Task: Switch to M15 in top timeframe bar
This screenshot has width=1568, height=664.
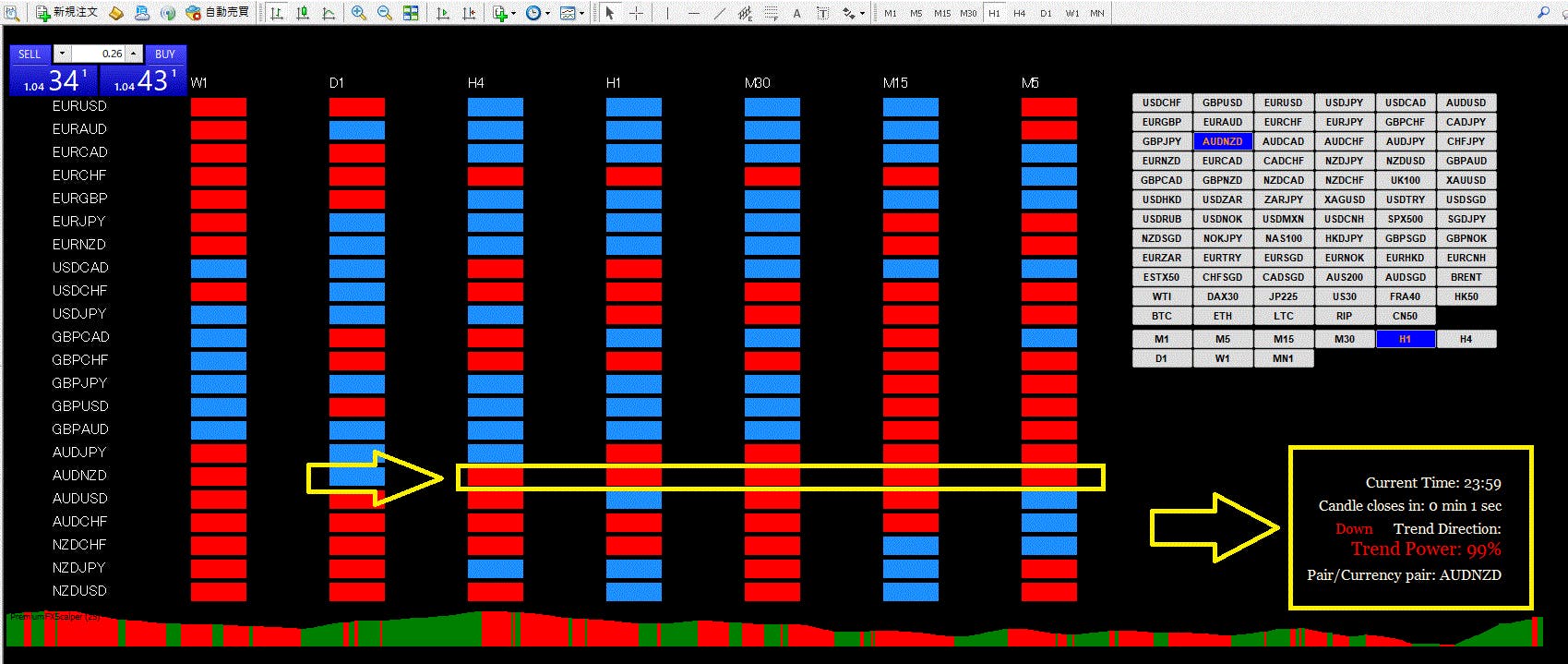Action: tap(941, 13)
